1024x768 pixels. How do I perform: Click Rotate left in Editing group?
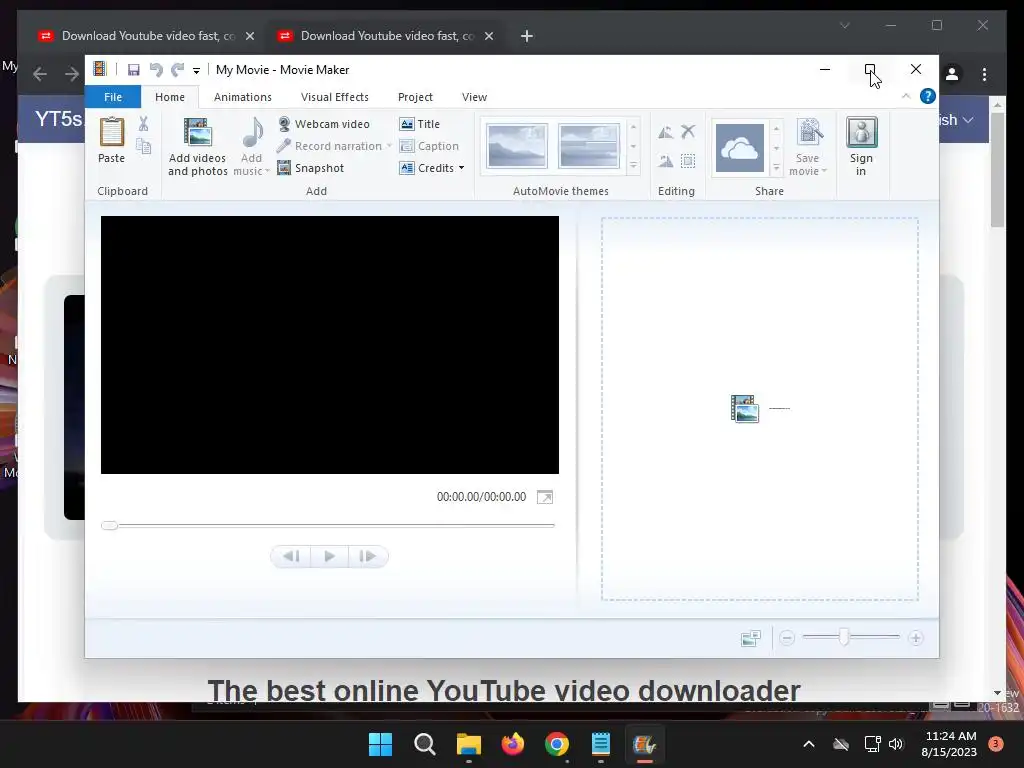click(x=665, y=133)
